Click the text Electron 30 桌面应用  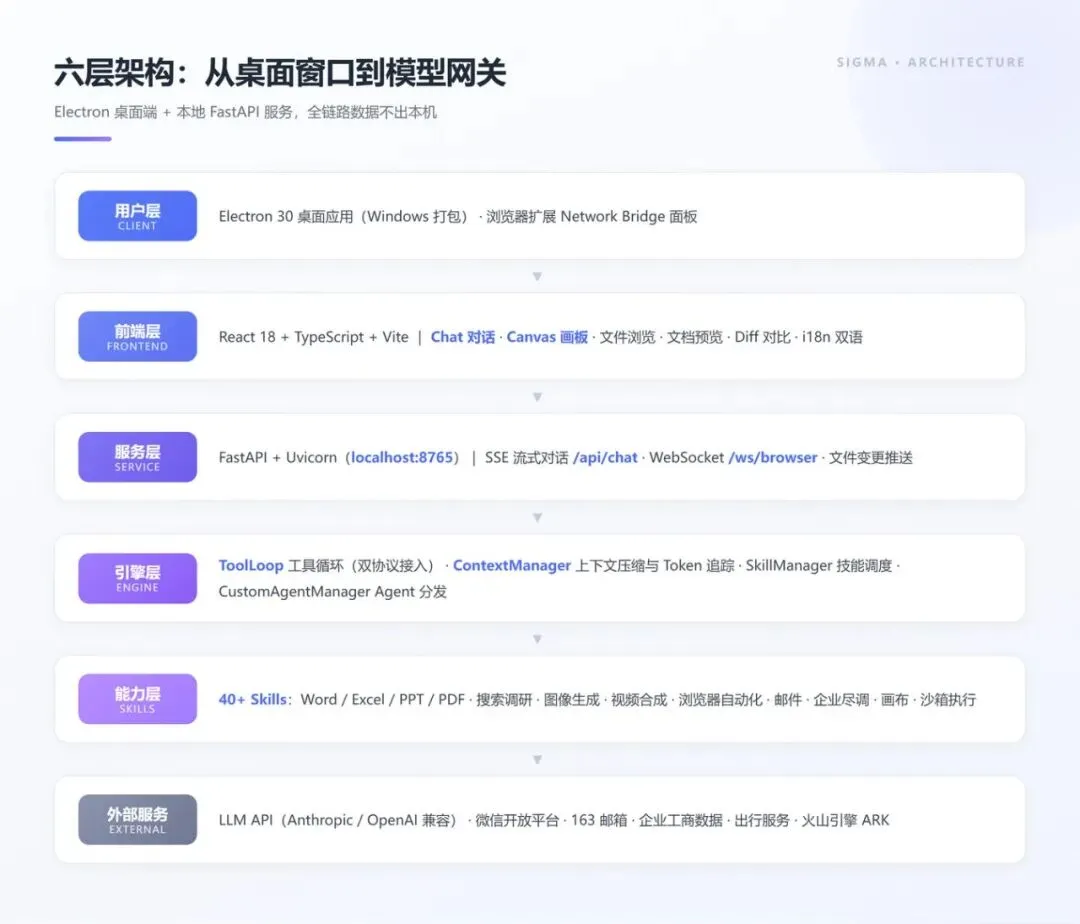[x=286, y=216]
